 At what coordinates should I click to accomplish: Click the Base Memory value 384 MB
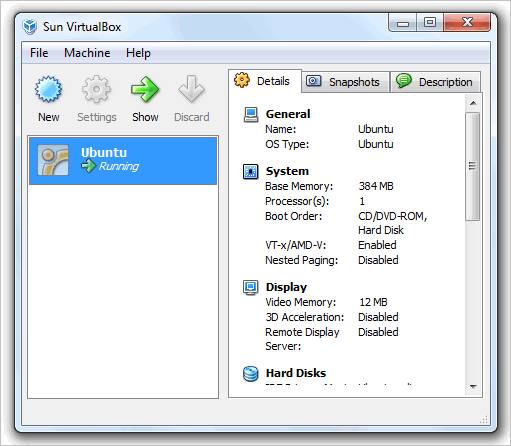coord(376,186)
